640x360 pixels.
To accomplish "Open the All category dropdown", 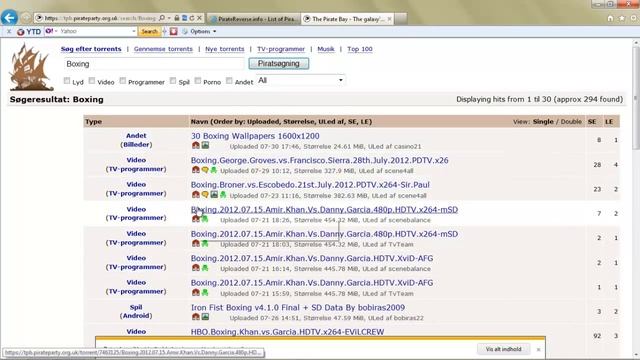I will tap(300, 80).
